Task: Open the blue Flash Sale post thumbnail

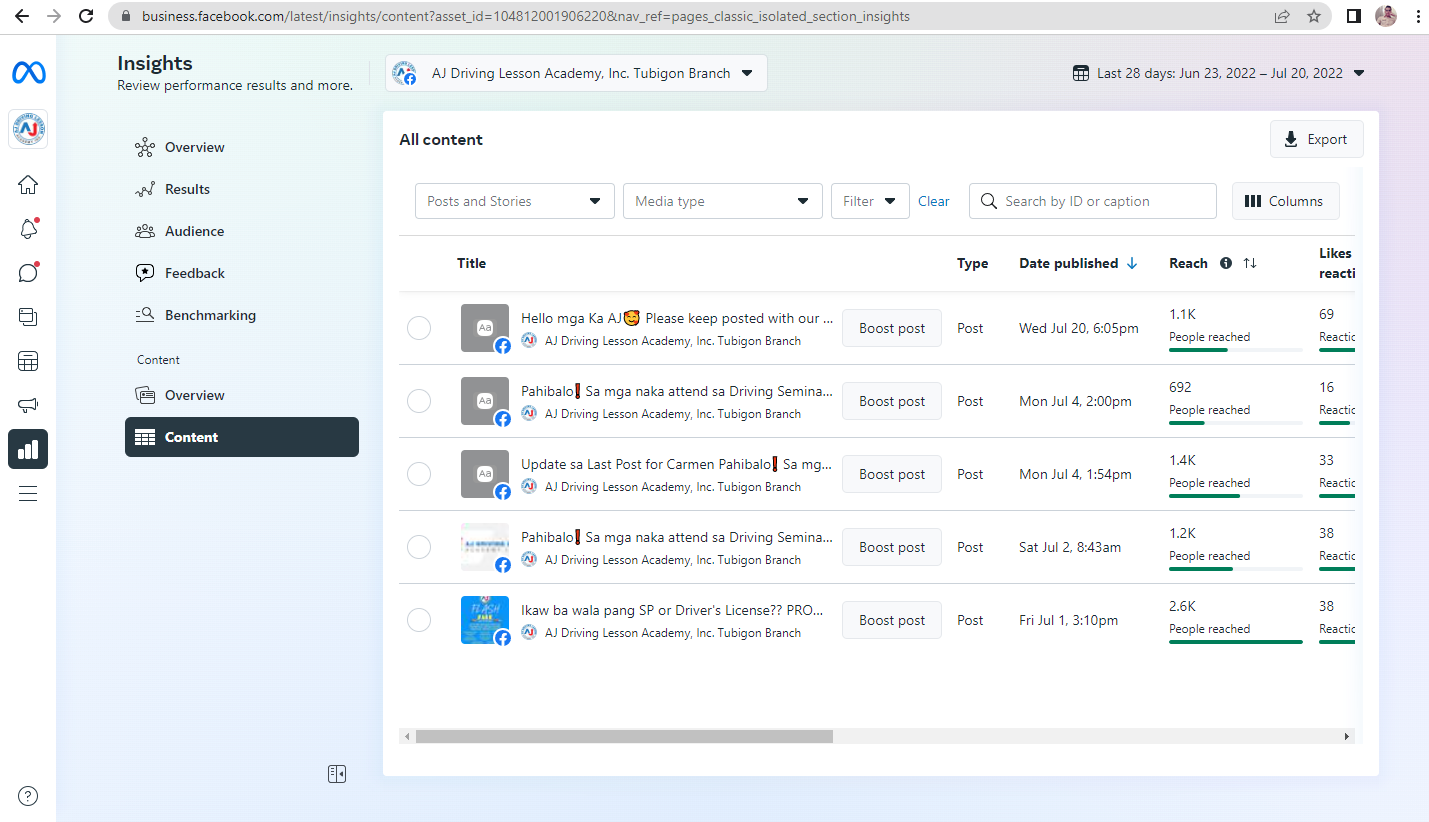Action: (485, 620)
